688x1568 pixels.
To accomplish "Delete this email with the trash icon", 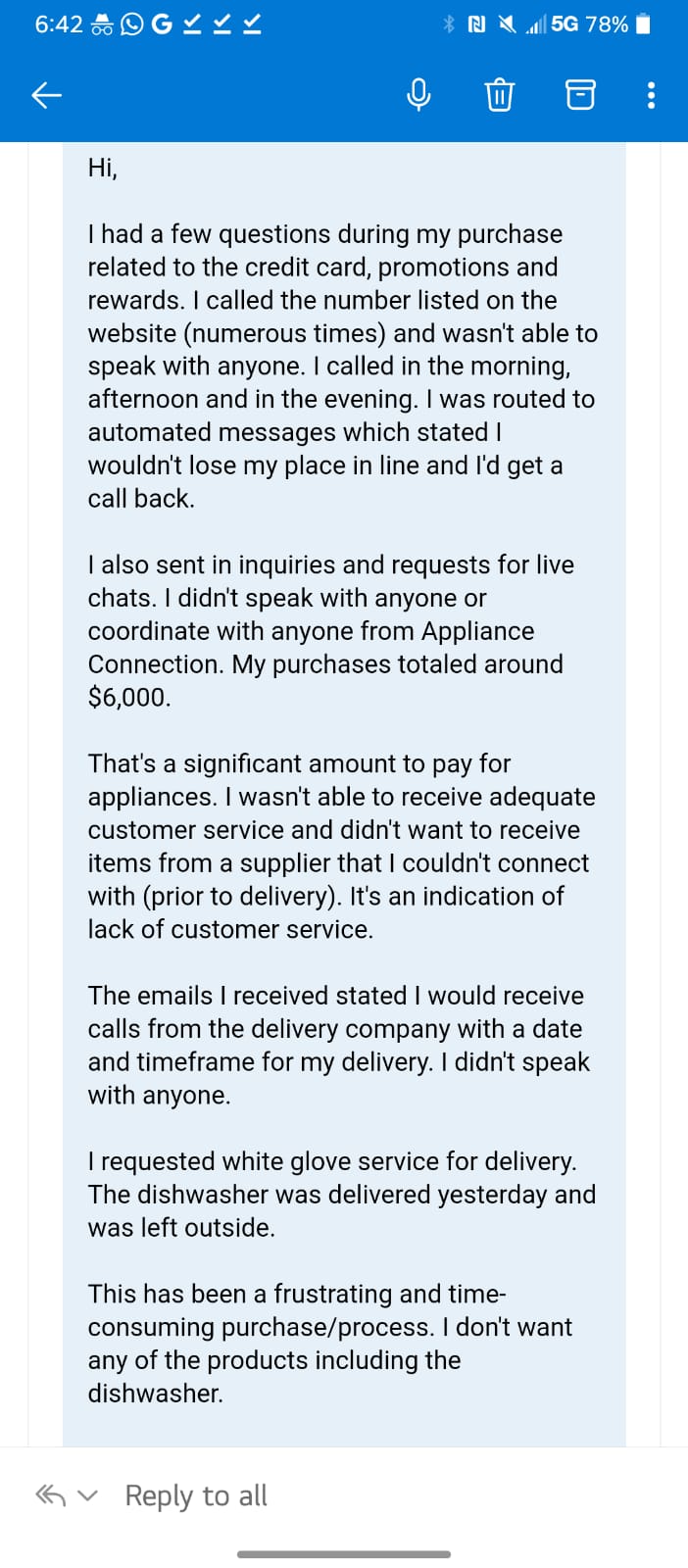I will point(499,95).
